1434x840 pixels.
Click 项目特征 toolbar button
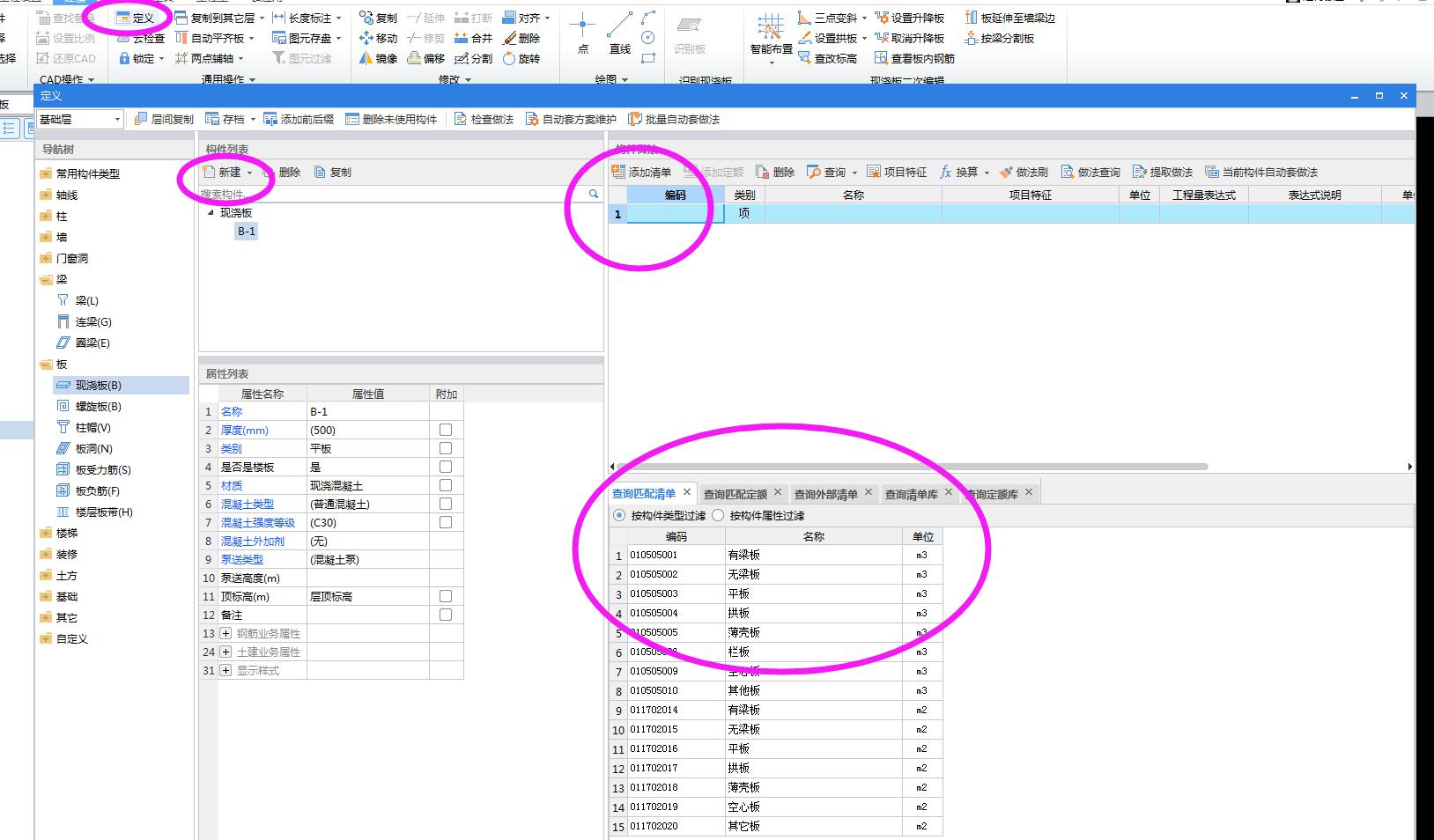click(897, 172)
